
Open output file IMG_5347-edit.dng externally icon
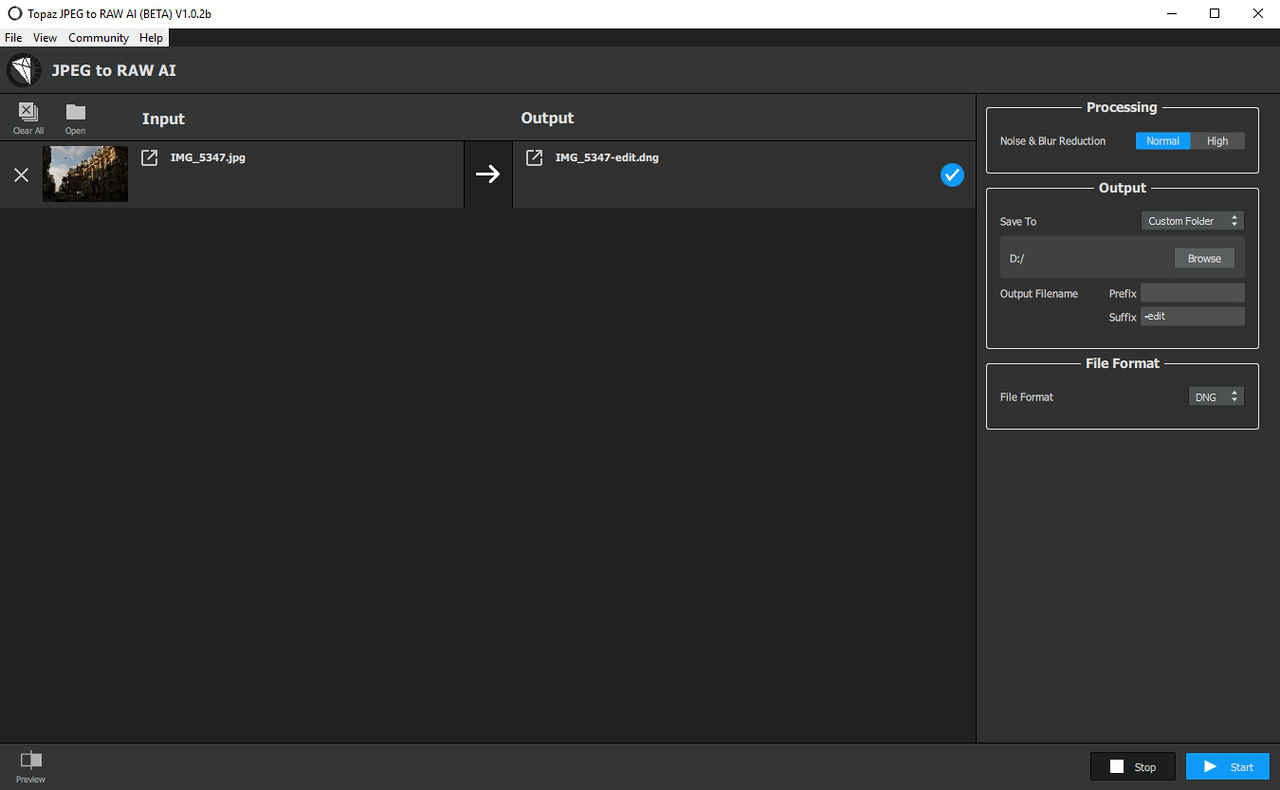pos(534,158)
